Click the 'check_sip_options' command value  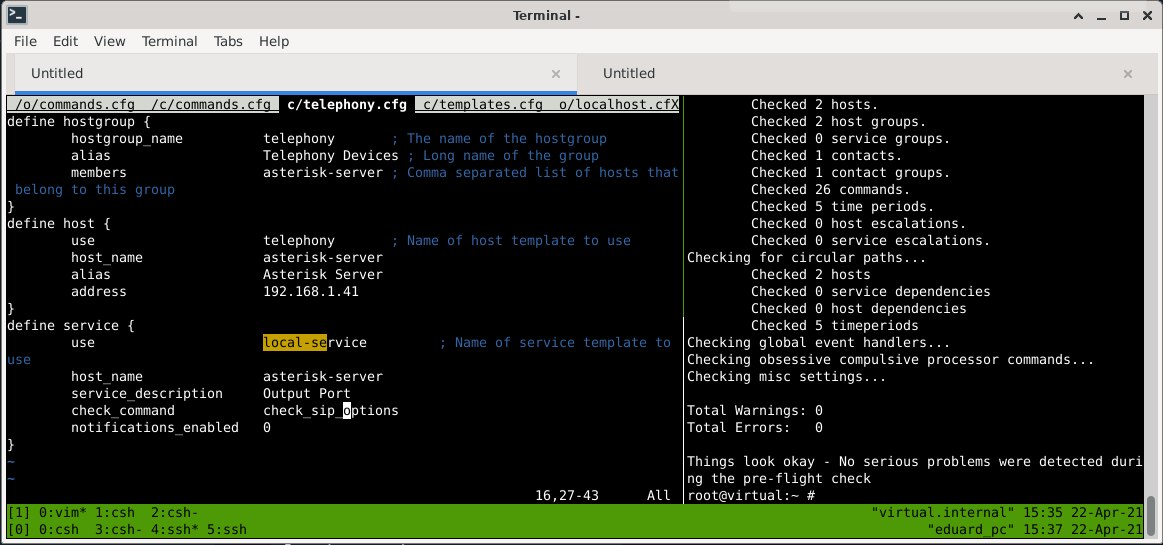coord(331,411)
